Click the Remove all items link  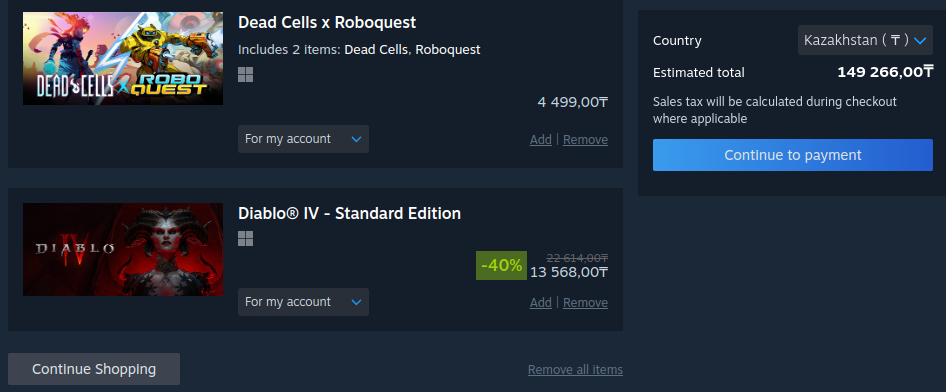pos(575,370)
